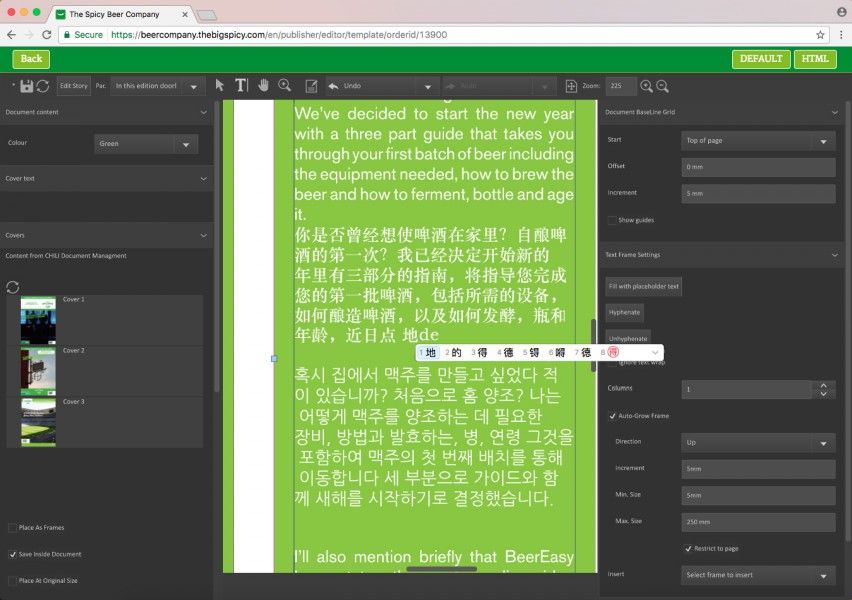Collapse the Text Frame Settings section
This screenshot has width=852, height=600.
pos(835,254)
